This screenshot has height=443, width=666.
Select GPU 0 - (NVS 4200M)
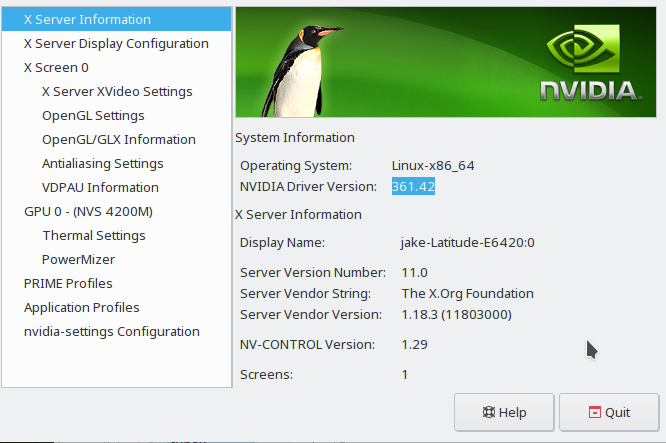88,212
